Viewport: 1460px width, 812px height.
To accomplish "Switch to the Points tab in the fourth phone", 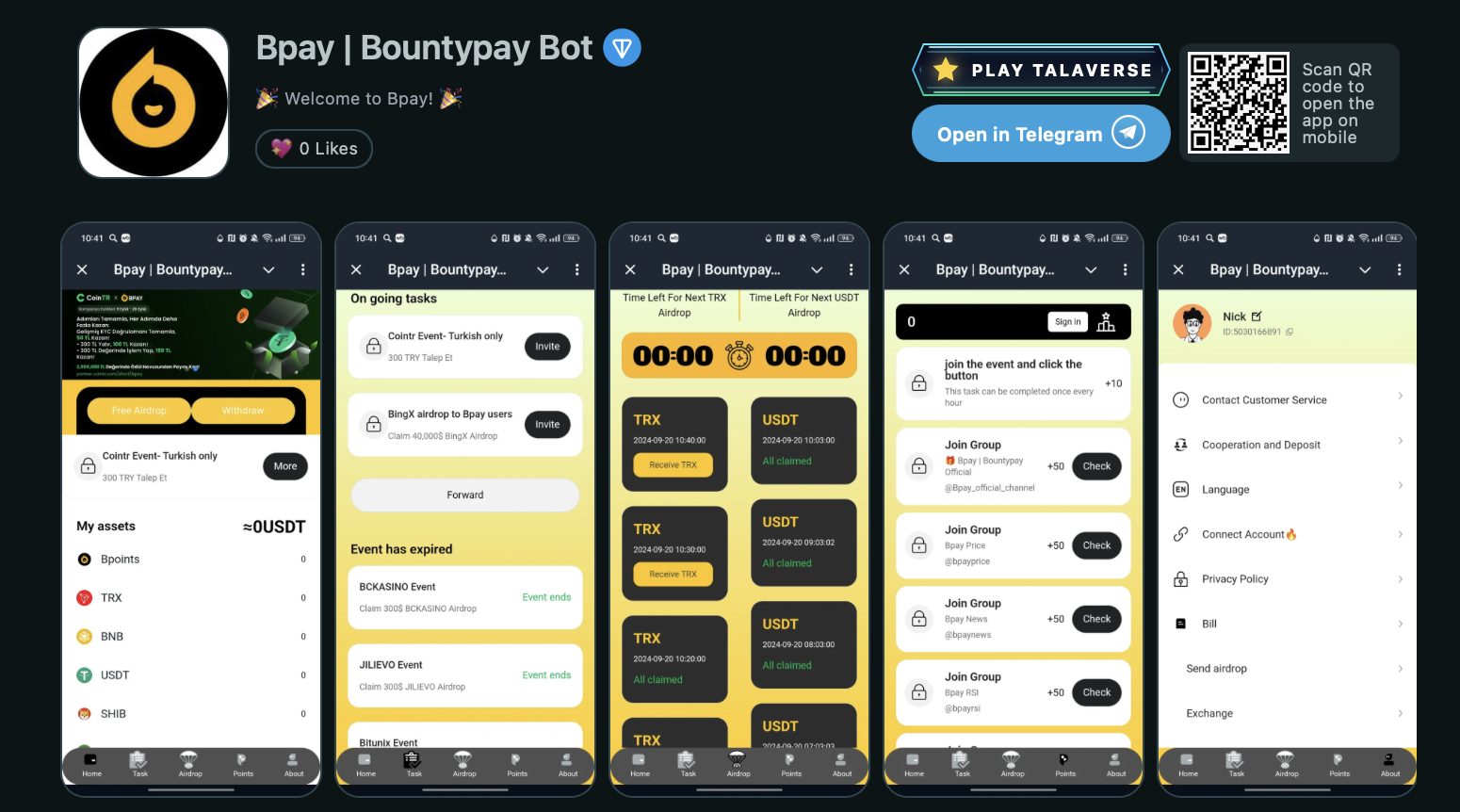I will (x=1065, y=764).
